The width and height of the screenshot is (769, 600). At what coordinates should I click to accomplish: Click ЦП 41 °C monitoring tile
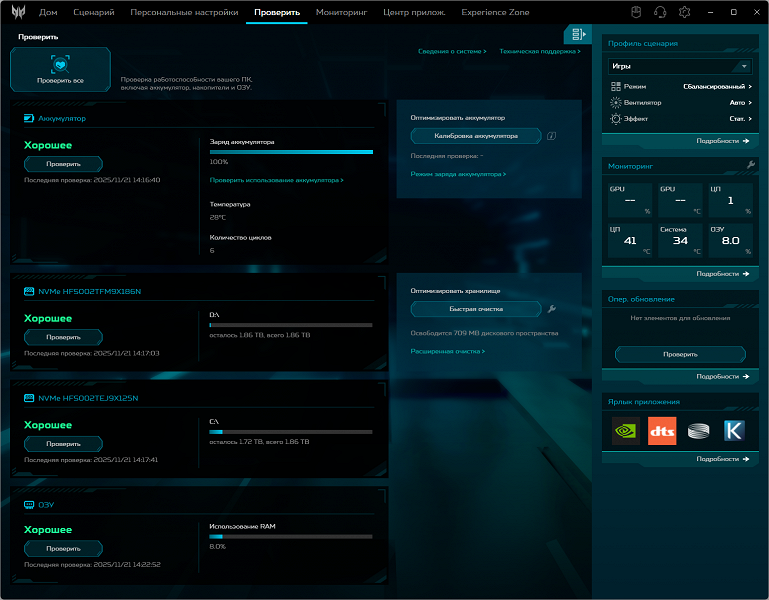(630, 240)
